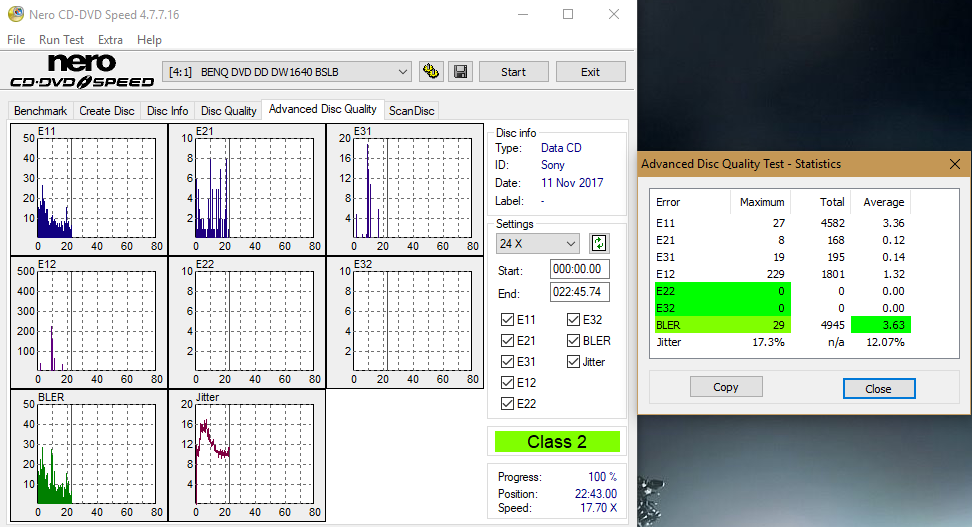Open the BENQ DVD drive selection dropdown
The width and height of the screenshot is (972, 527).
[287, 72]
